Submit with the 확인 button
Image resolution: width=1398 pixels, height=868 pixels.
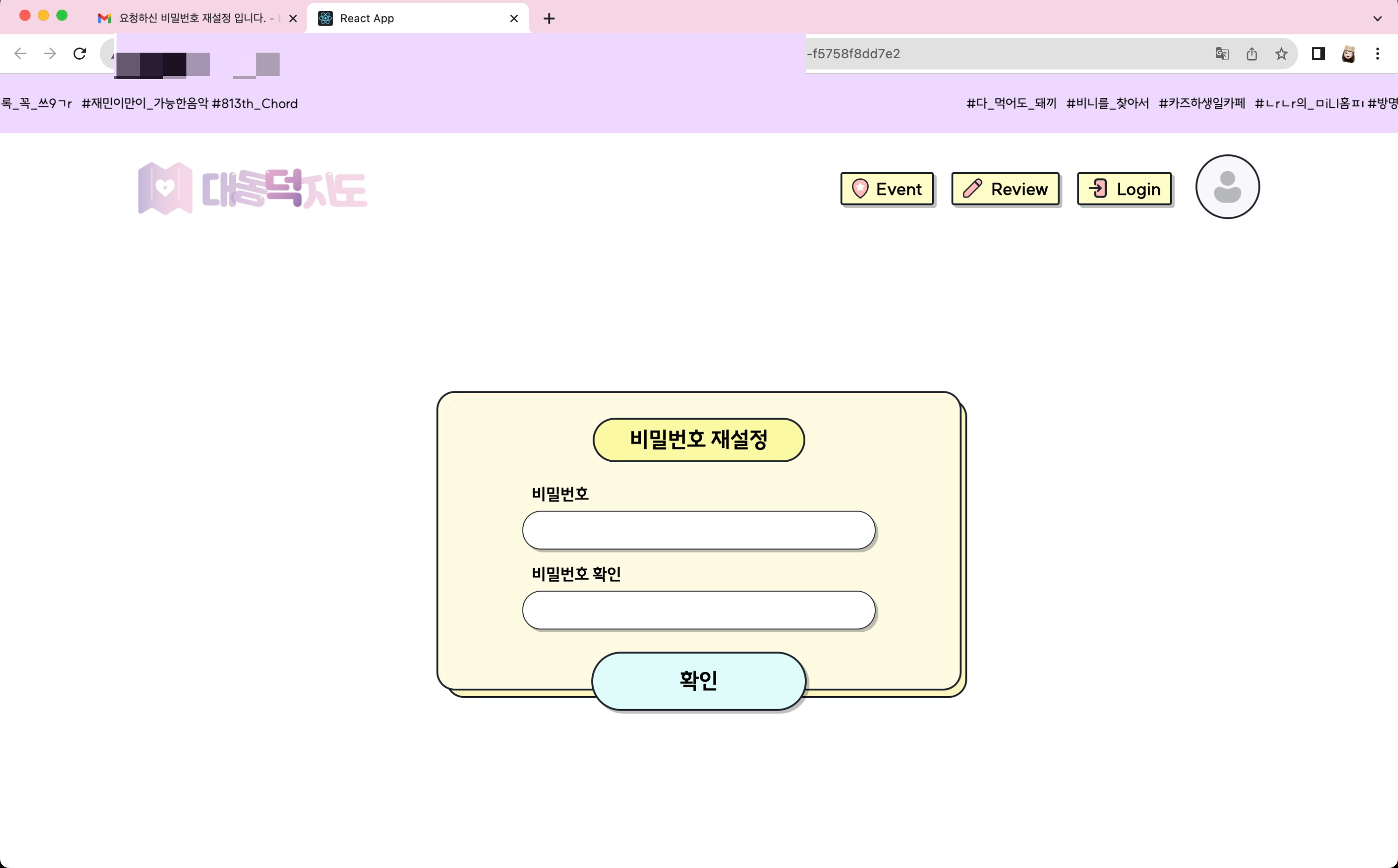coord(698,681)
